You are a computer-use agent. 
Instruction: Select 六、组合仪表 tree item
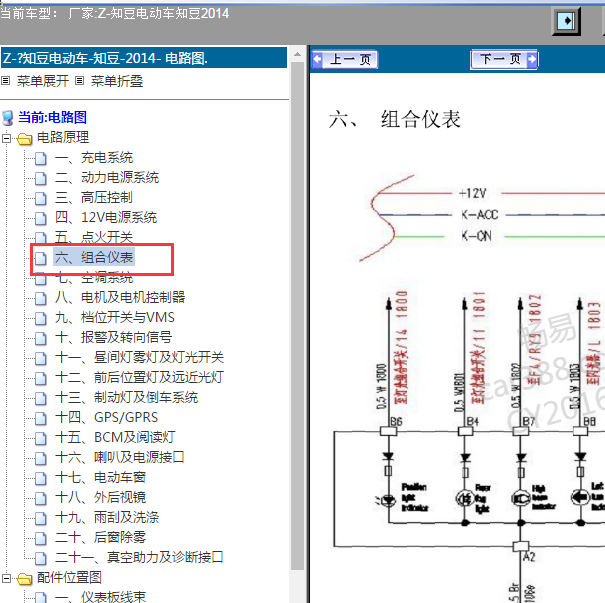click(x=94, y=257)
